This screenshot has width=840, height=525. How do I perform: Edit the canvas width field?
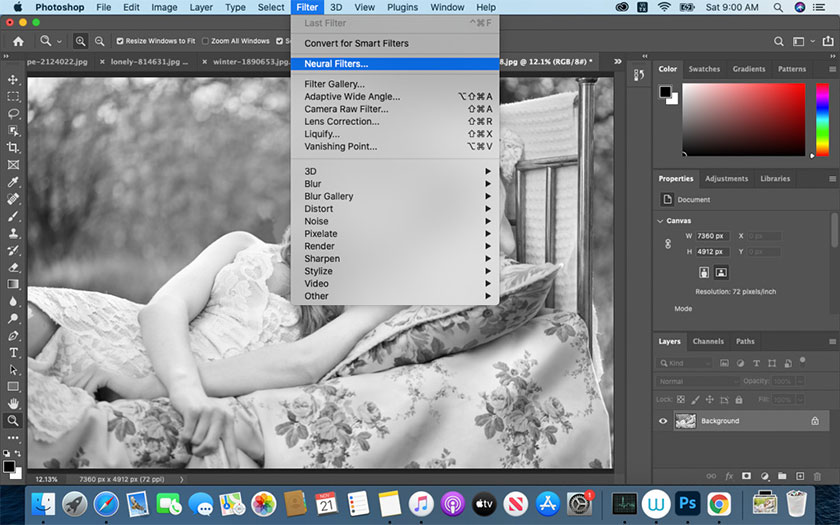pos(710,236)
